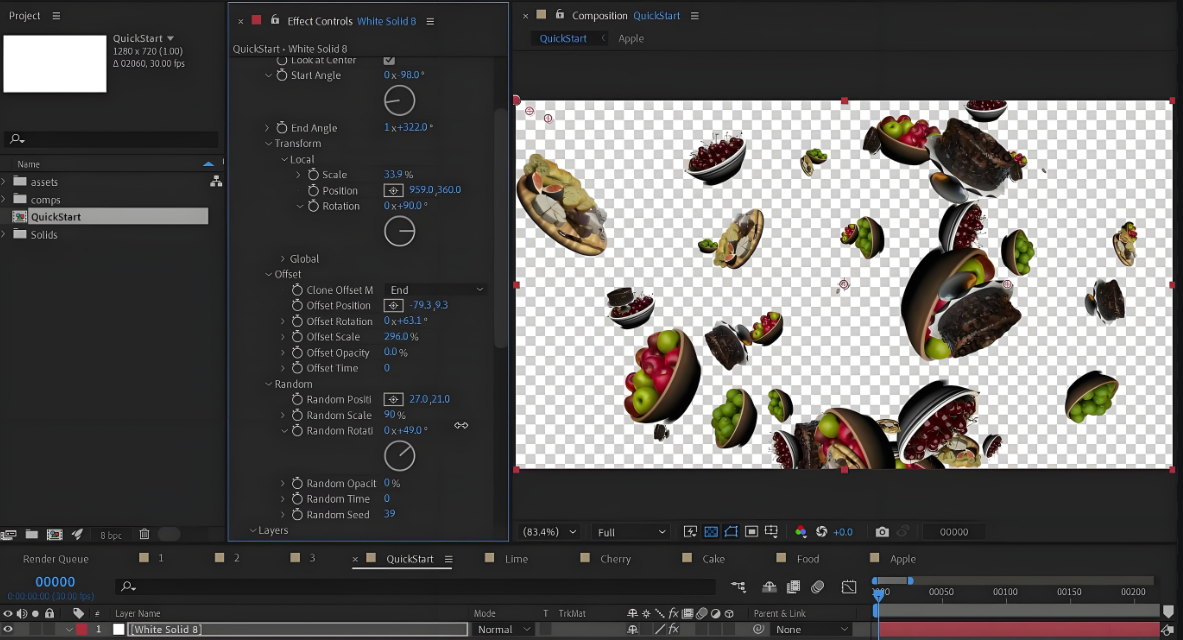Open the project flowchart icon beside Name column
This screenshot has width=1183, height=640.
click(x=216, y=181)
